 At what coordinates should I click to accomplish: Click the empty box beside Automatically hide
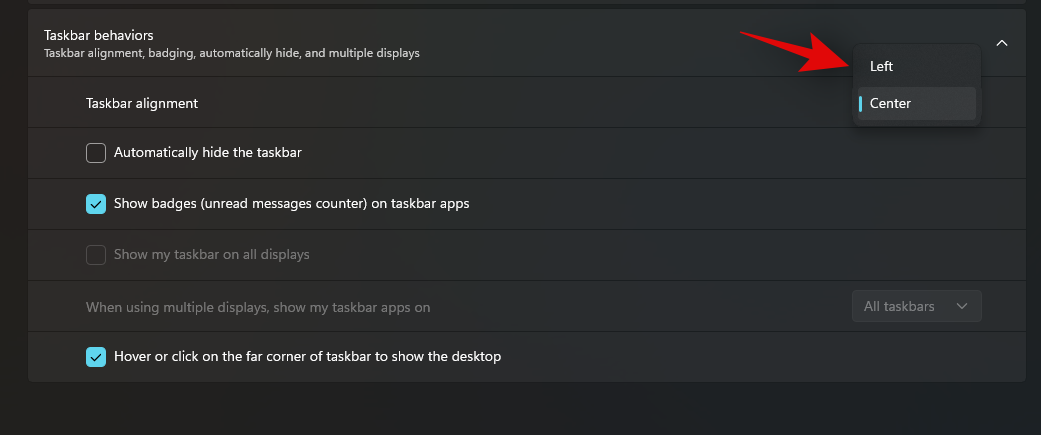click(96, 153)
